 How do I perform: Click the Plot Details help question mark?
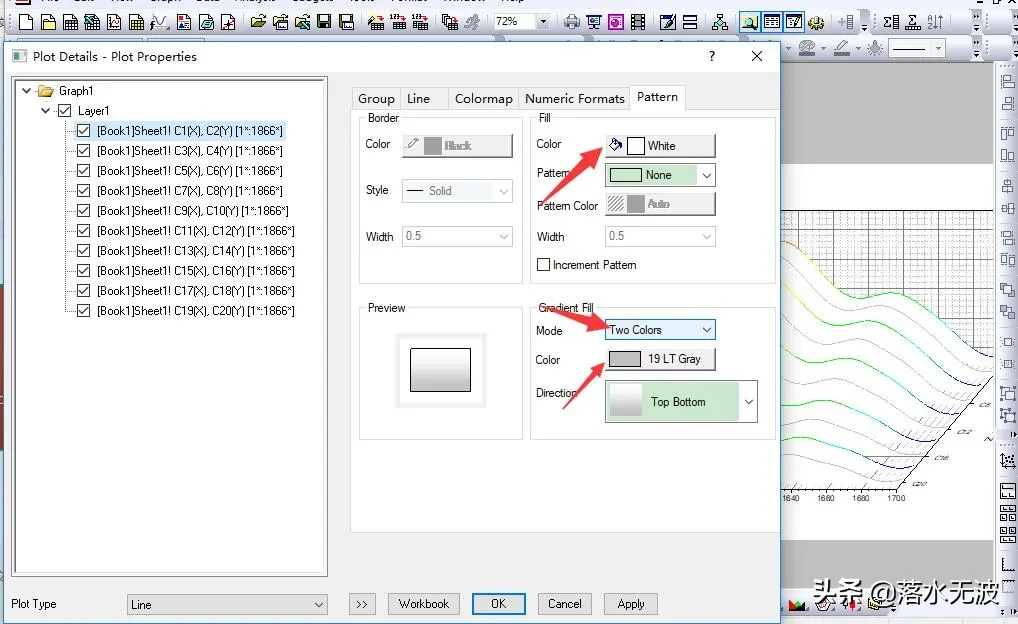[x=712, y=56]
